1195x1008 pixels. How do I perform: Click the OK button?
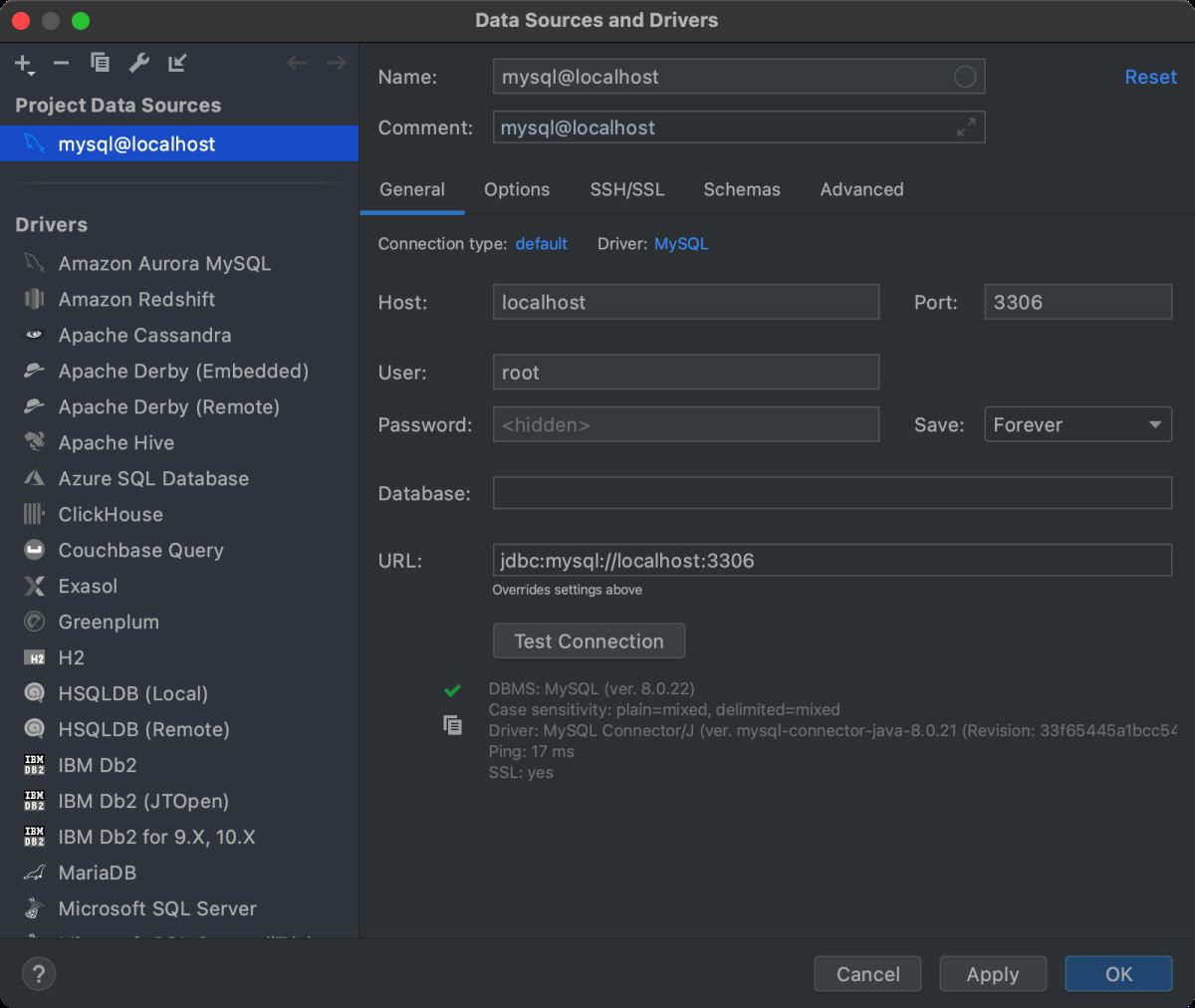pos(1118,974)
